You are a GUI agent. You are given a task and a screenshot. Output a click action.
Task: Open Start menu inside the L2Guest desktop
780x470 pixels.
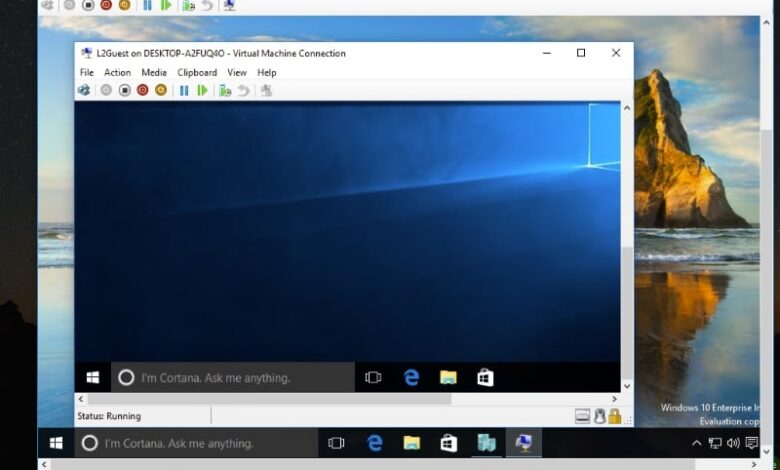click(93, 377)
